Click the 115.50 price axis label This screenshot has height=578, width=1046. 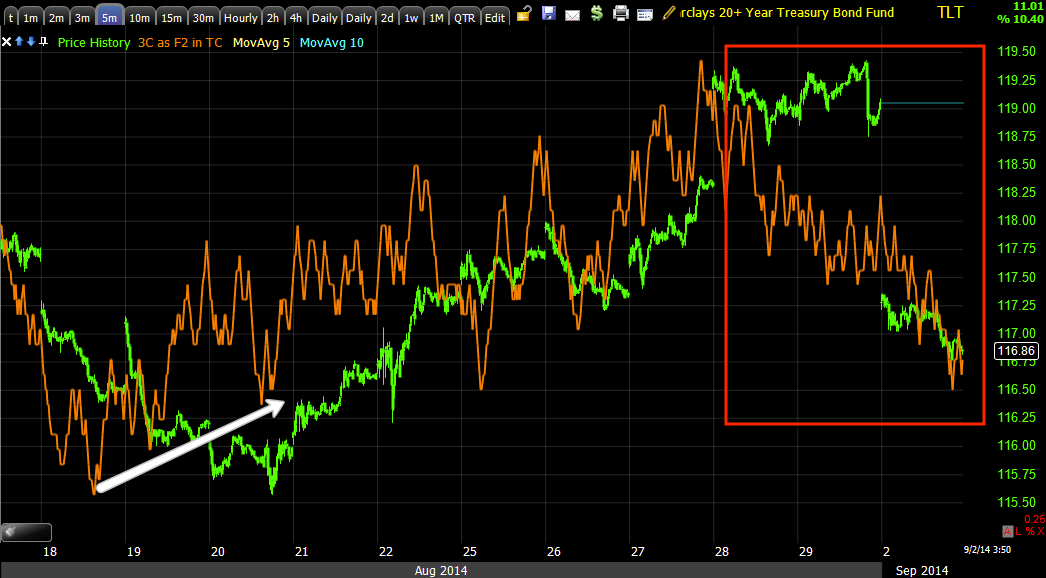point(1015,502)
